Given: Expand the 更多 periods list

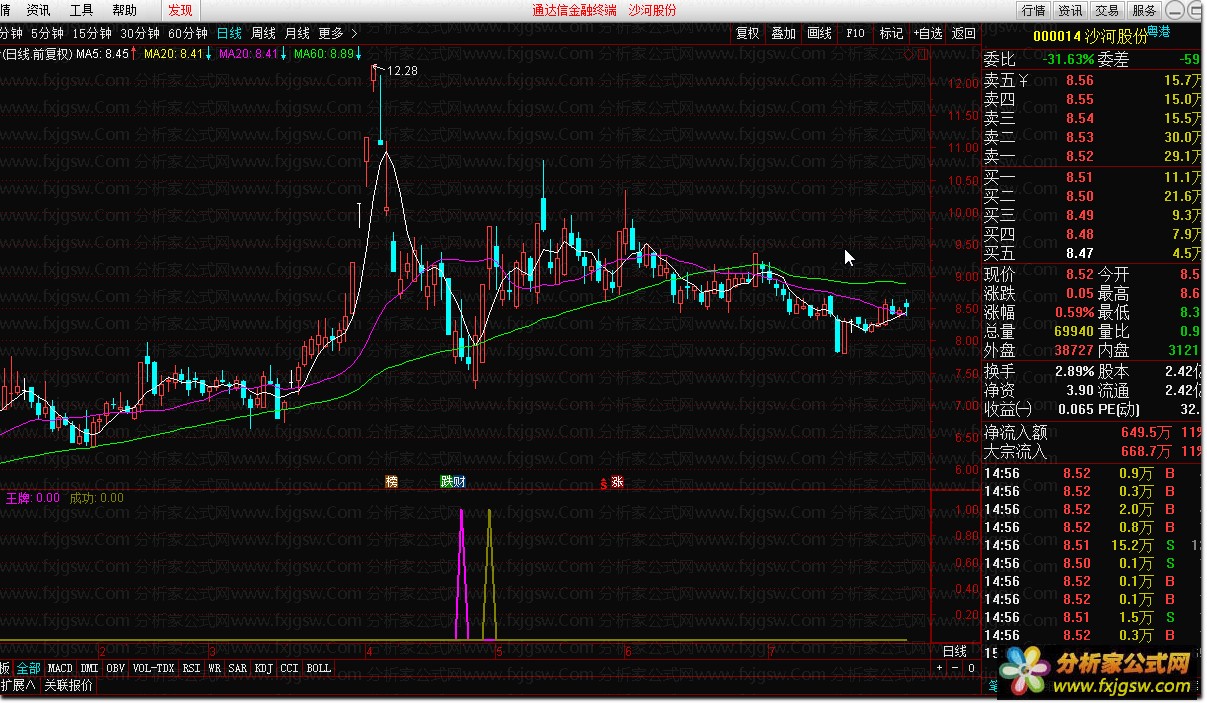Looking at the screenshot, I should [x=335, y=33].
